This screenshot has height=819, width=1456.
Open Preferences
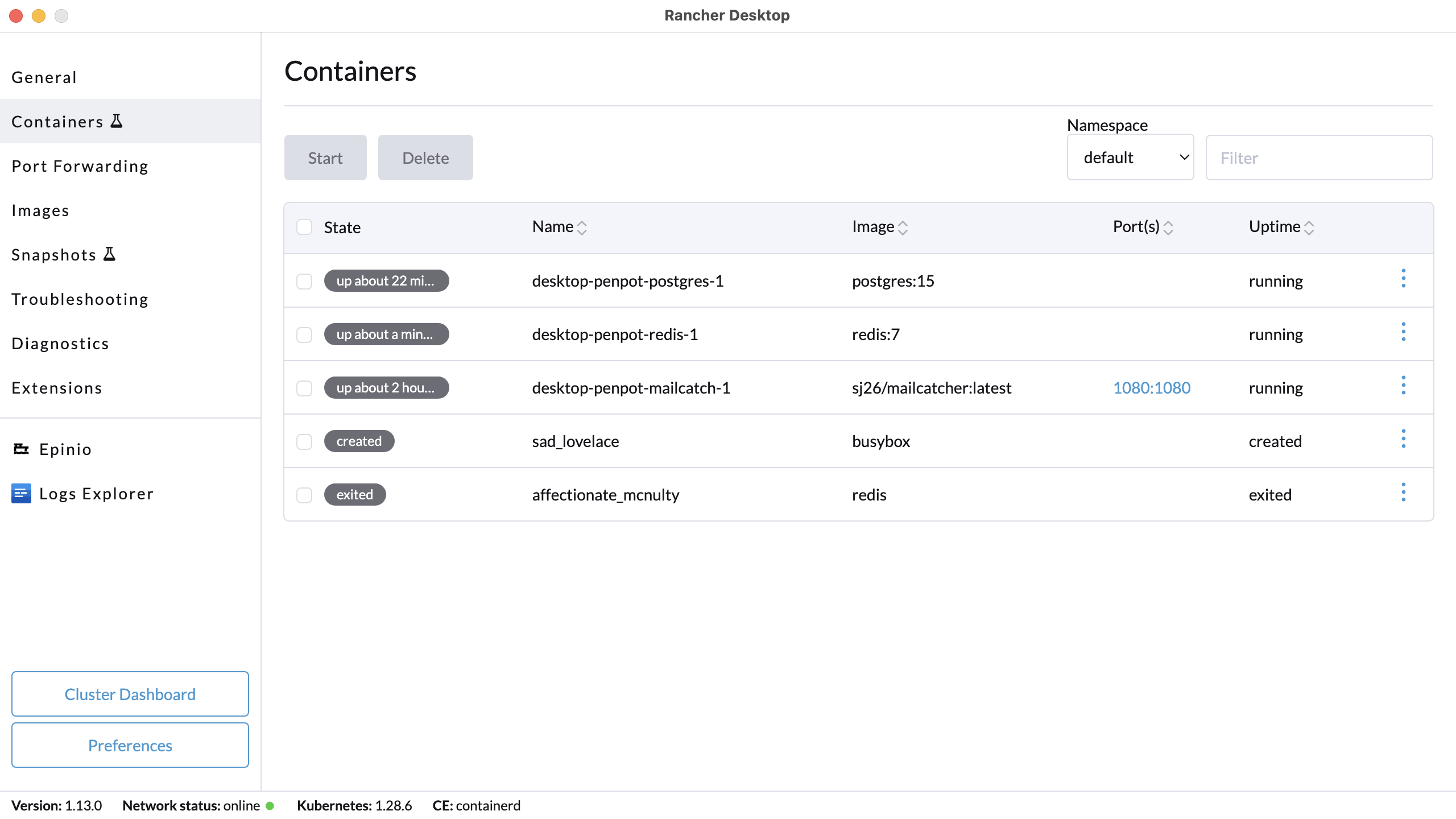tap(130, 745)
